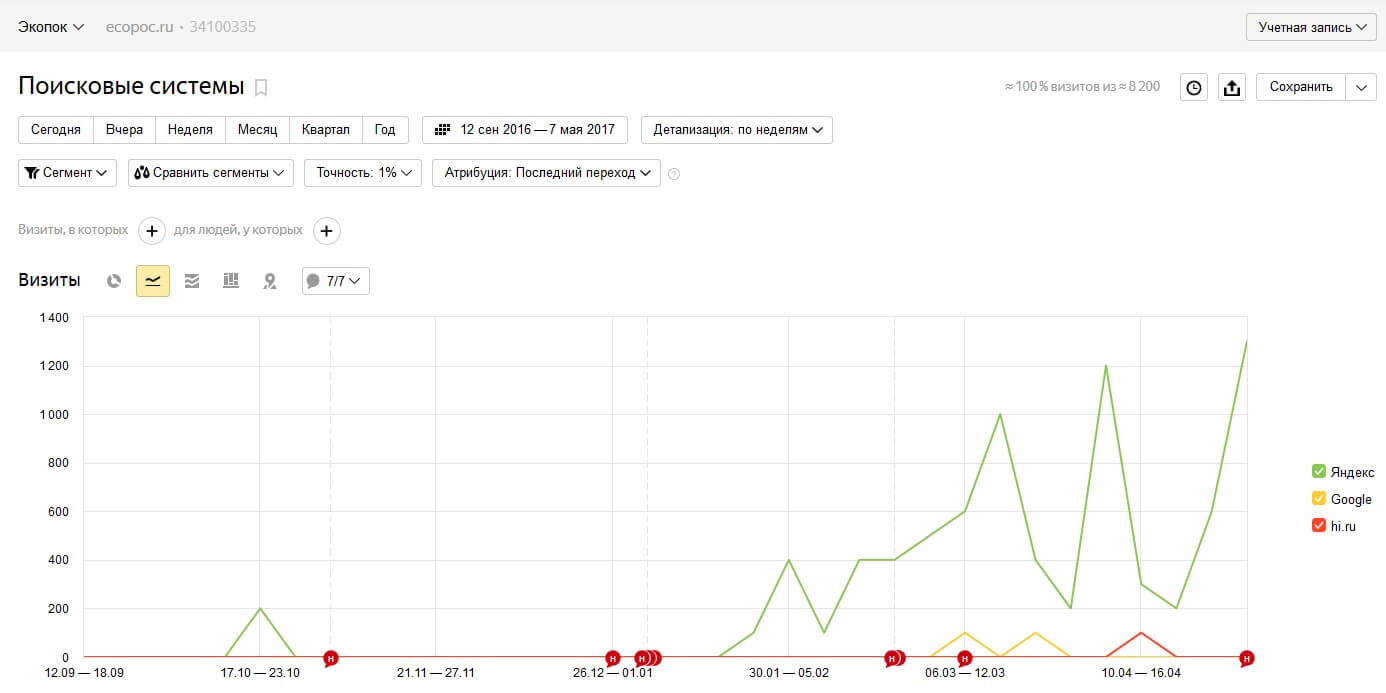Open the date range 12 сен 2016 picker
The image size is (1386, 693).
click(525, 130)
